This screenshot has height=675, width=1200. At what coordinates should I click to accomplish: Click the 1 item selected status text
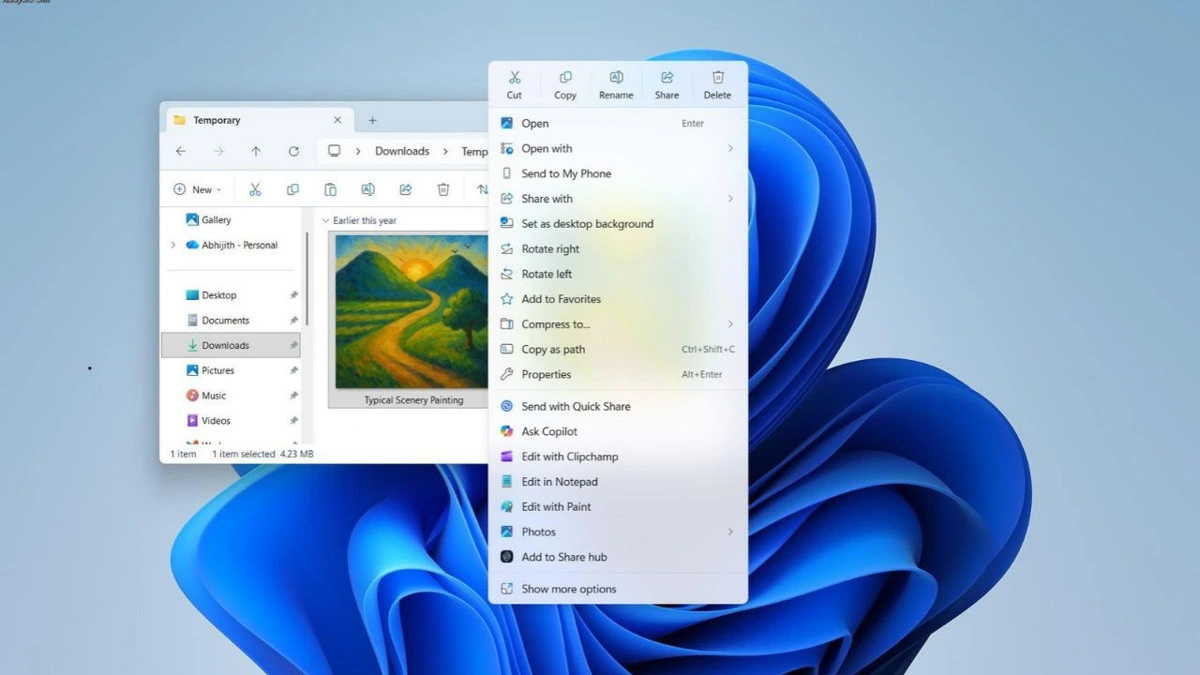pyautogui.click(x=243, y=454)
